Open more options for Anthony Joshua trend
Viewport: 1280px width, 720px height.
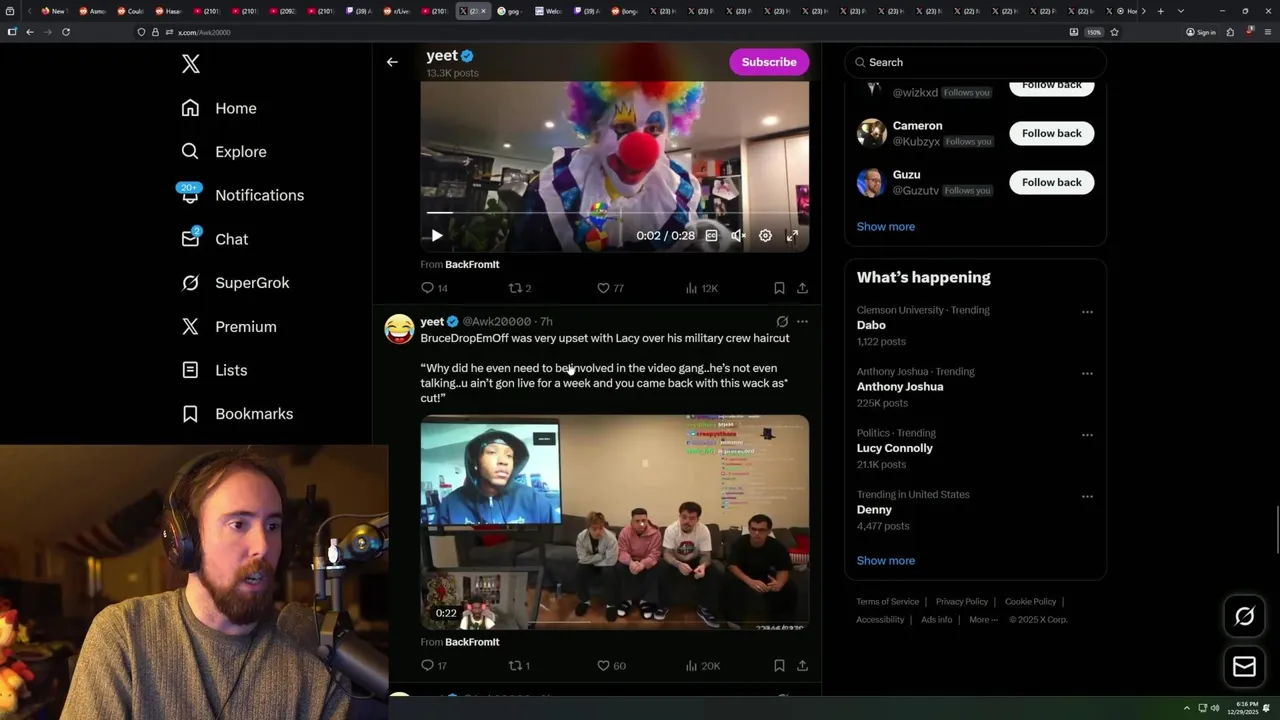tap(1087, 373)
